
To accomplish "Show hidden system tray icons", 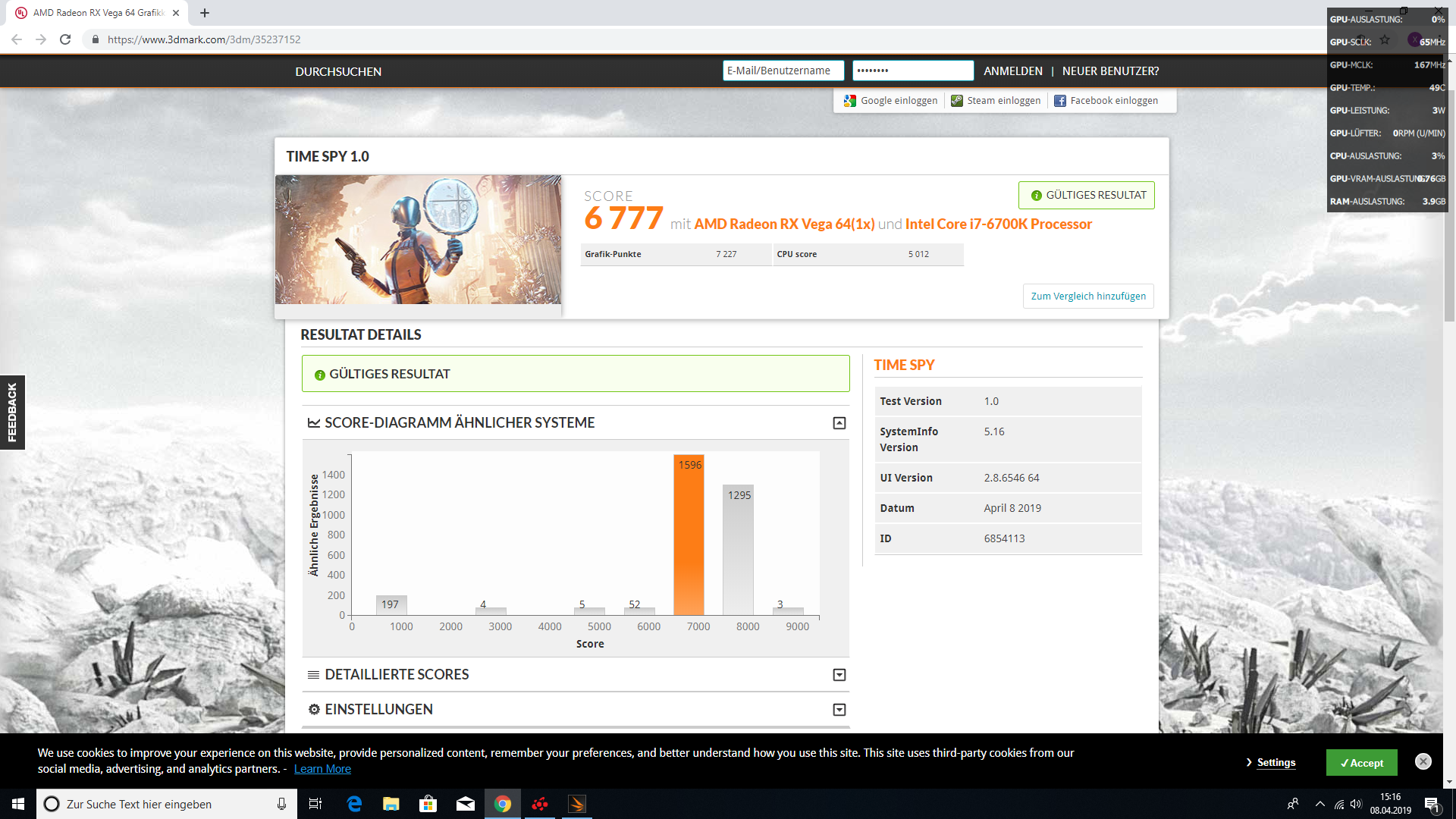I will point(1320,804).
